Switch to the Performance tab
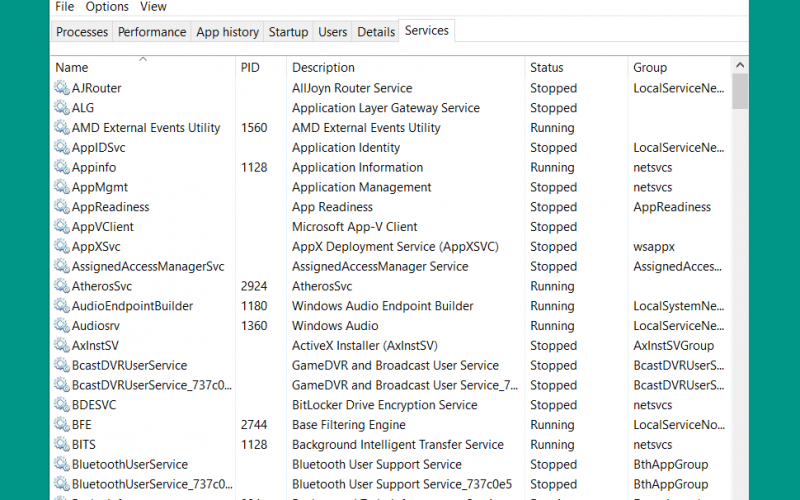Viewport: 800px width, 500px height. point(152,32)
